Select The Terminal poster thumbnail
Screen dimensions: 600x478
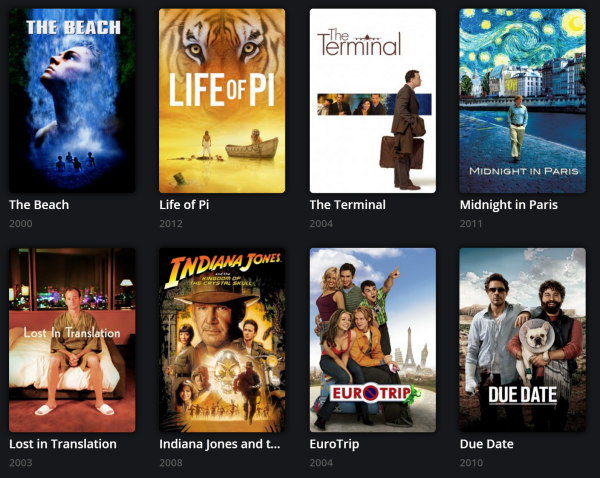373,101
